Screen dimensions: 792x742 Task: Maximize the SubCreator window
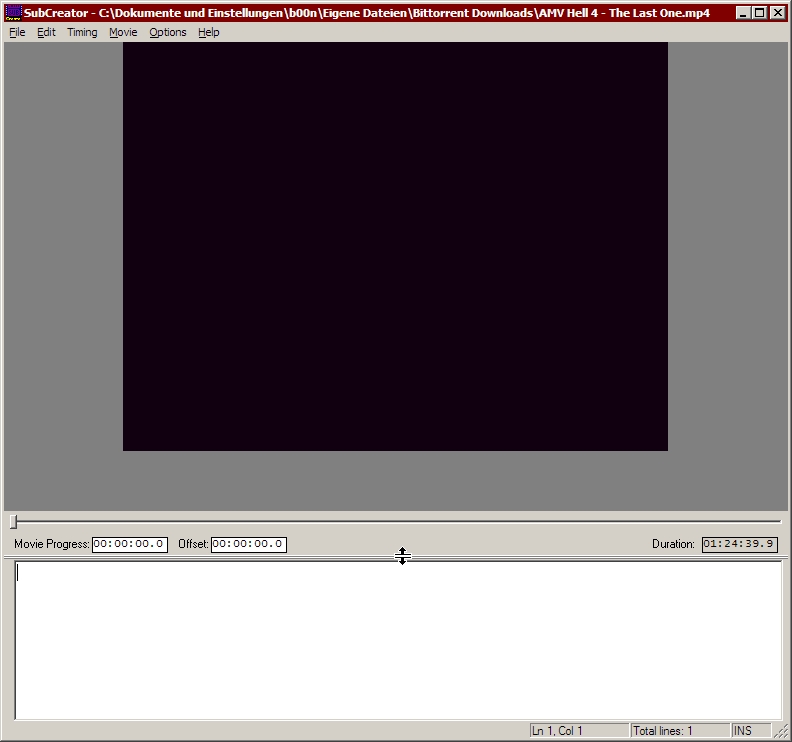coord(759,13)
